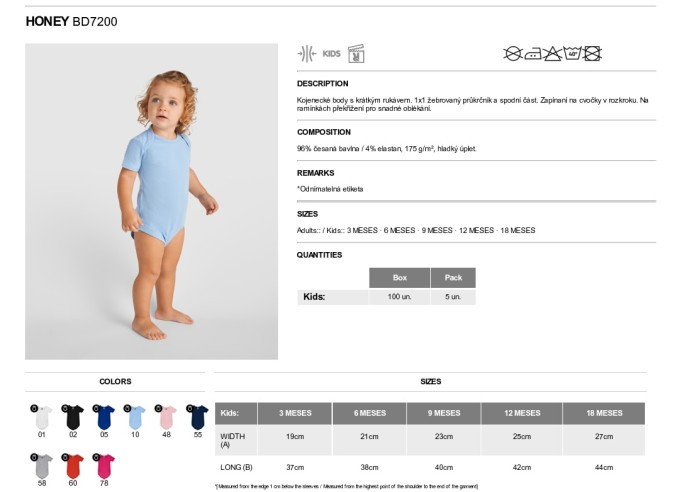Click the ironing care symbol
Viewport: 699px width, 492px height.
[533, 54]
